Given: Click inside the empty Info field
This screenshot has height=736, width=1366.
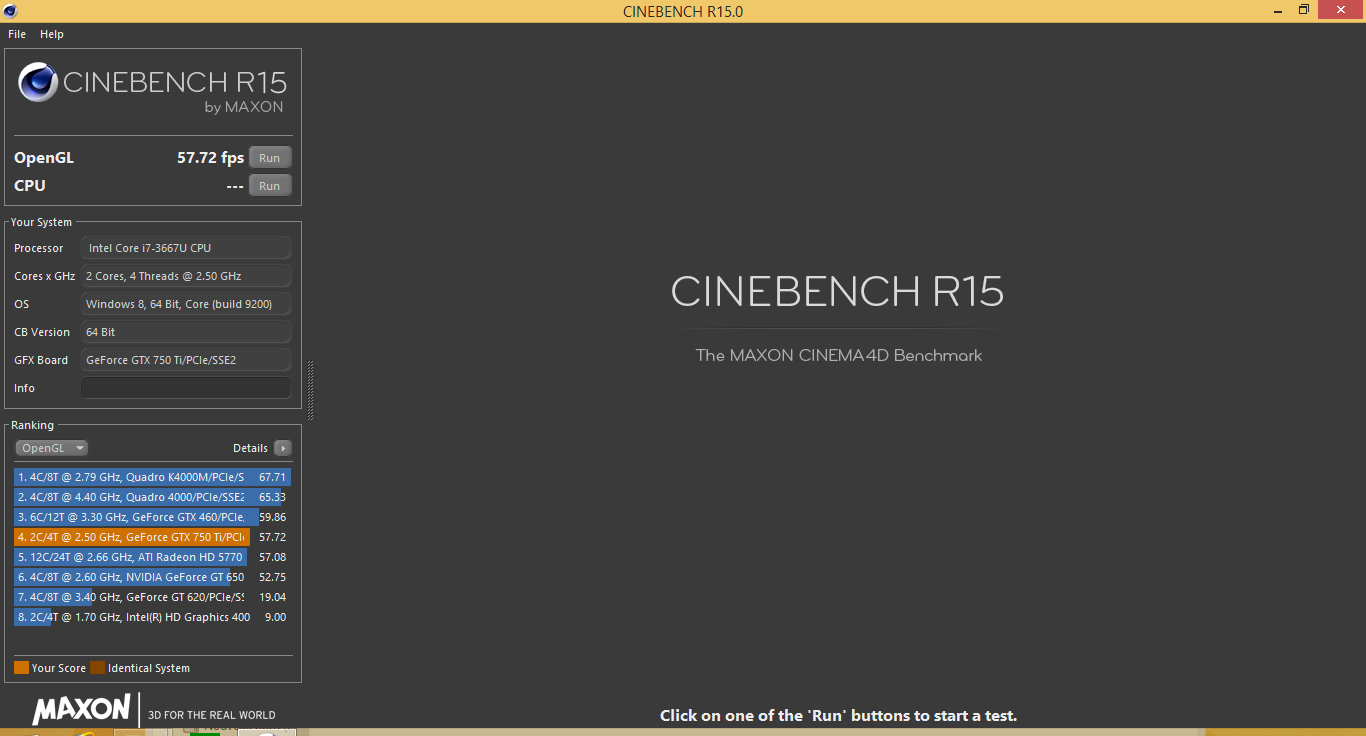Looking at the screenshot, I should click(186, 388).
